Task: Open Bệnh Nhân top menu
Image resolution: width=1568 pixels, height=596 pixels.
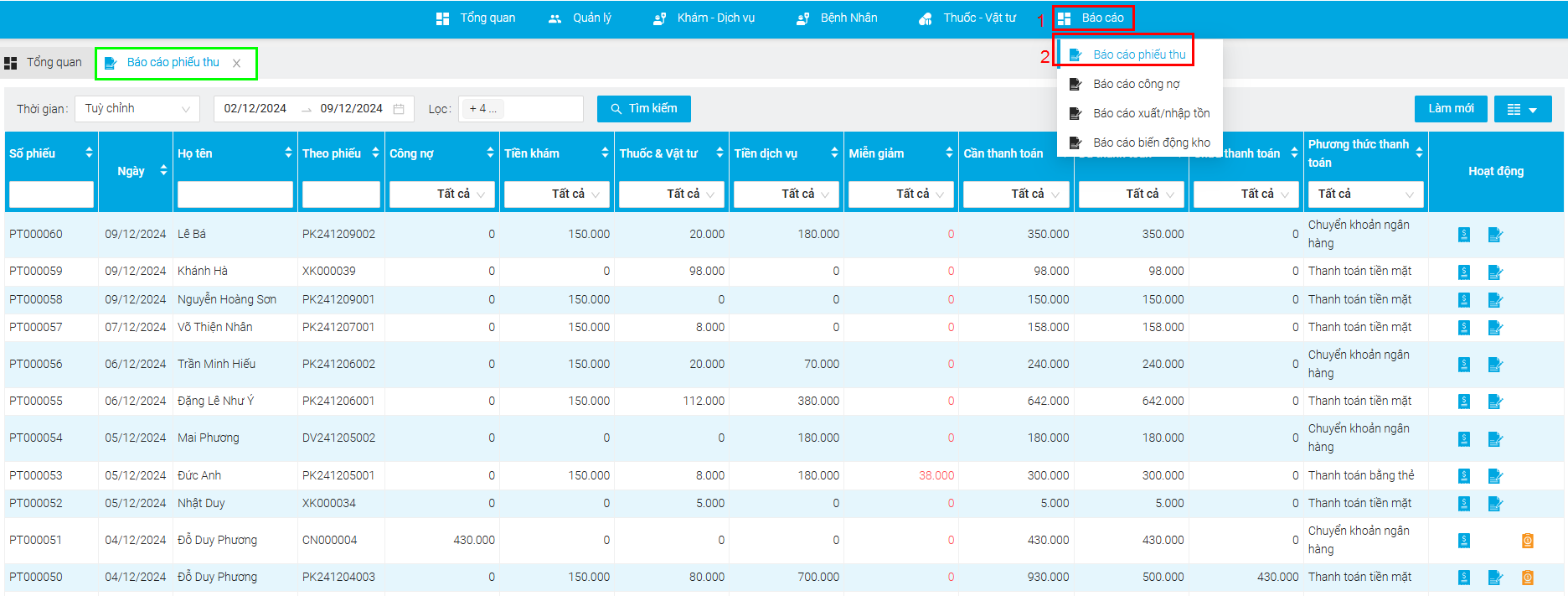Action: click(x=837, y=18)
